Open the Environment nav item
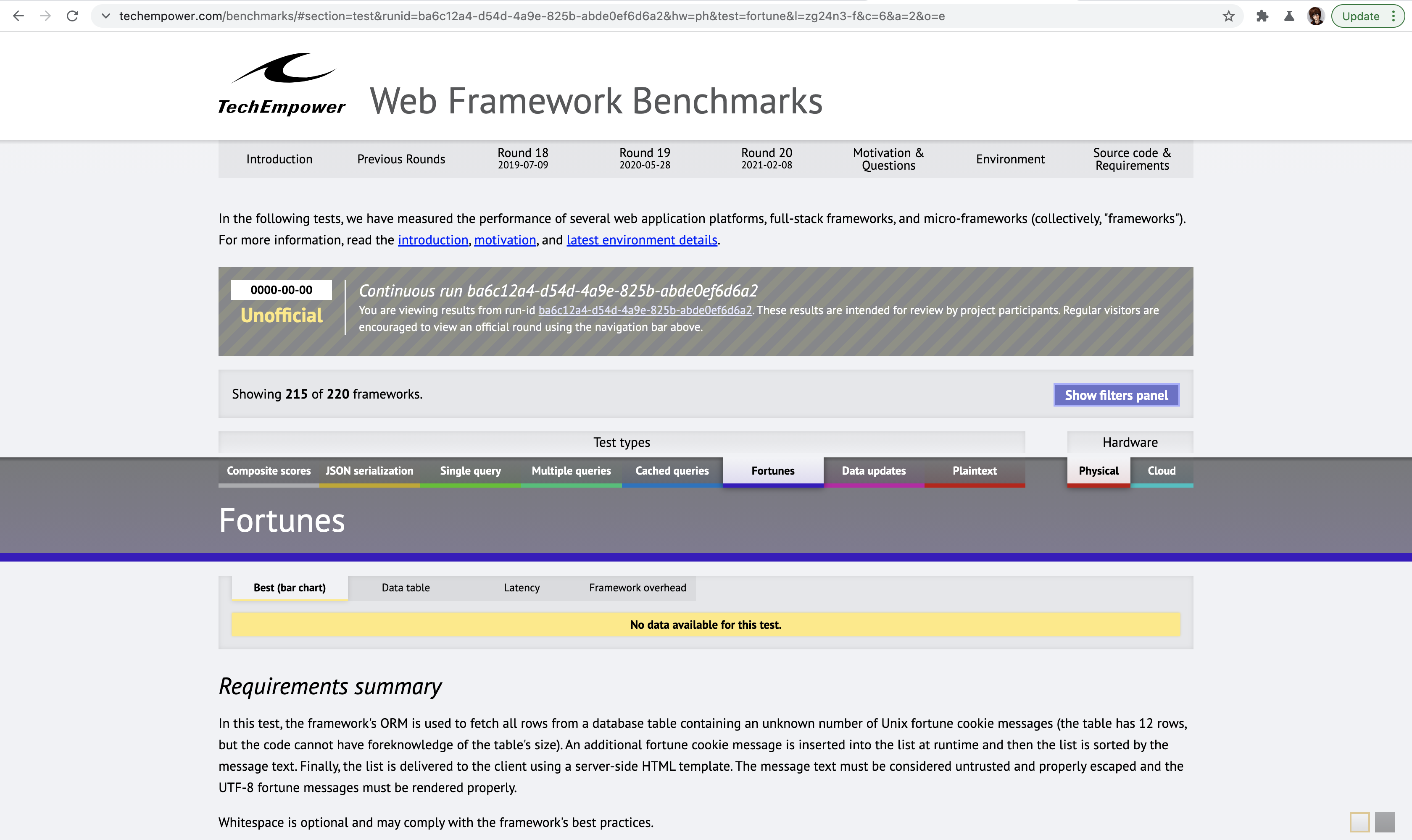1412x840 pixels. point(1010,159)
